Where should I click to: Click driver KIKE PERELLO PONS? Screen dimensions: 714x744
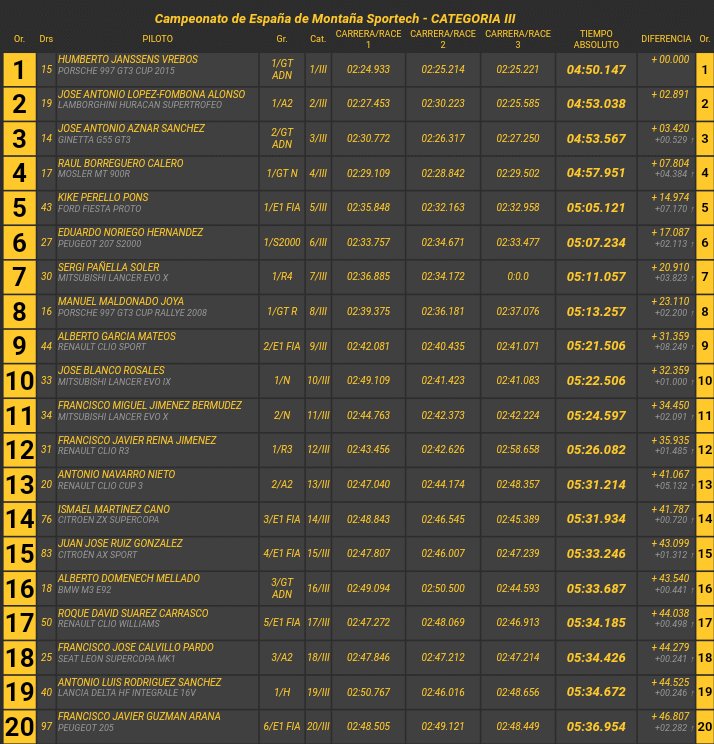pos(103,197)
